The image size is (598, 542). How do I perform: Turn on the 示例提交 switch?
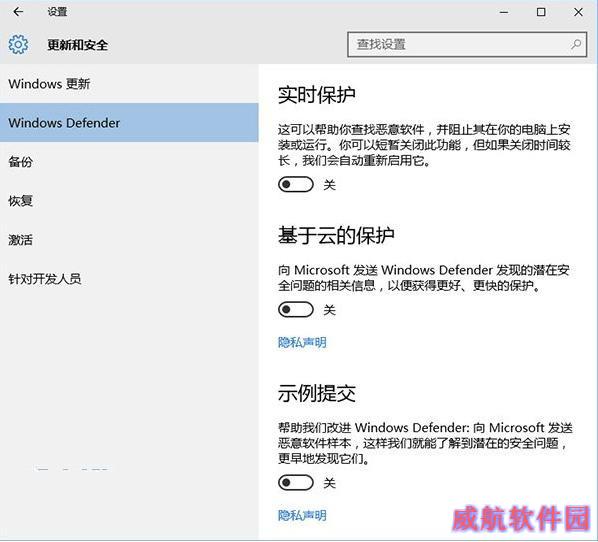coord(296,482)
